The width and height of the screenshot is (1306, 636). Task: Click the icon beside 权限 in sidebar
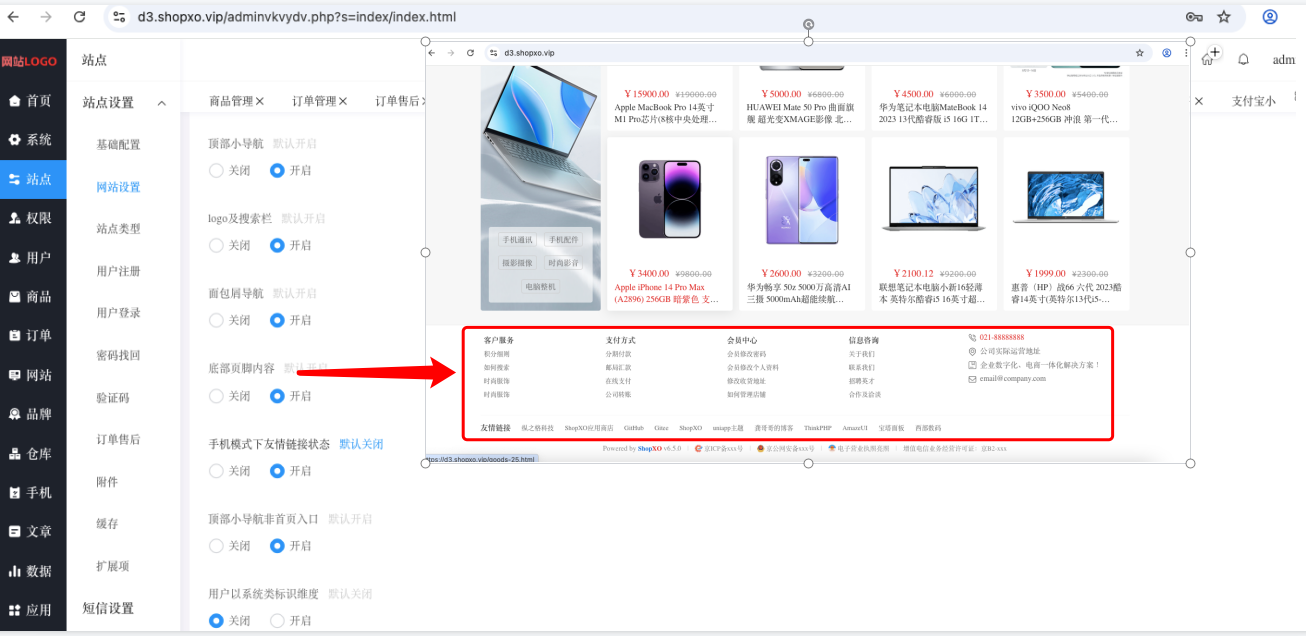pyautogui.click(x=15, y=218)
